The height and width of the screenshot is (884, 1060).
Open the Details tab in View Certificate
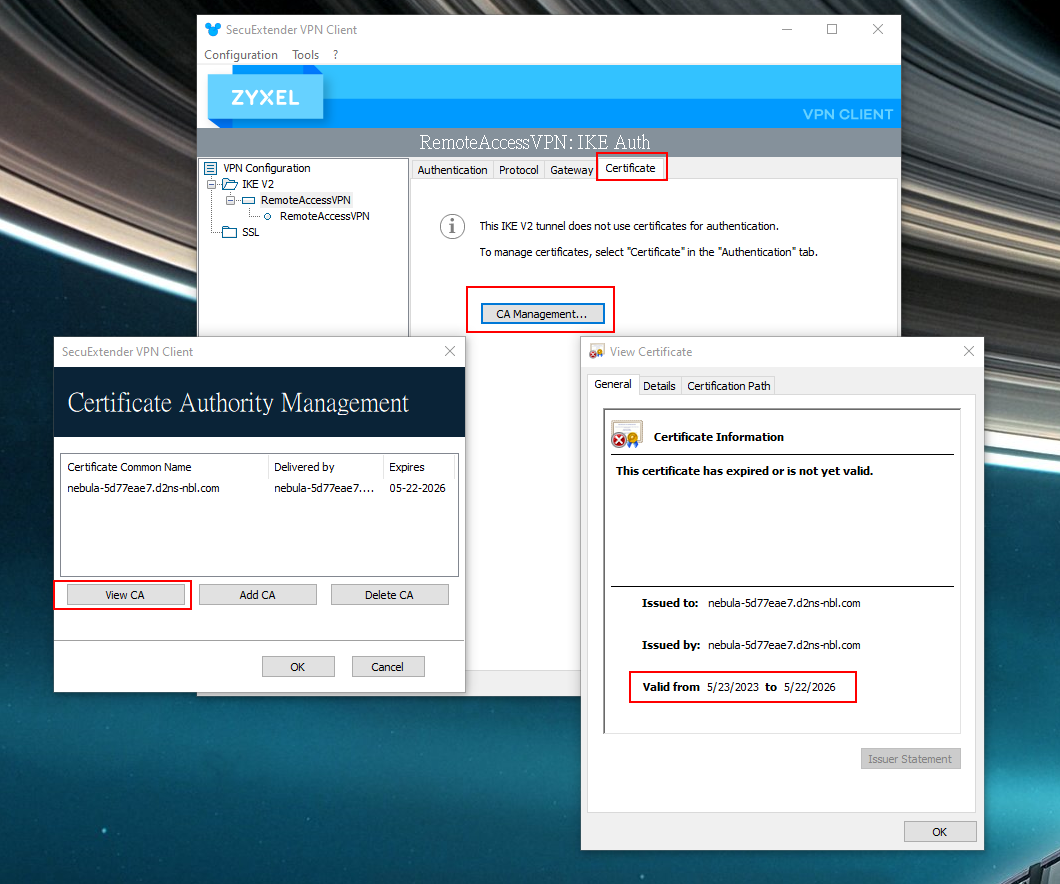coord(659,386)
